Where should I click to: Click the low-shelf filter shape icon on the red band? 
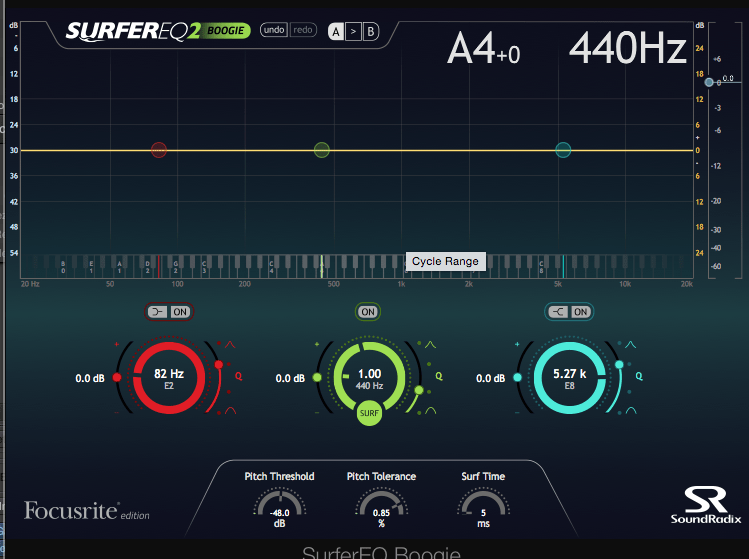(157, 312)
